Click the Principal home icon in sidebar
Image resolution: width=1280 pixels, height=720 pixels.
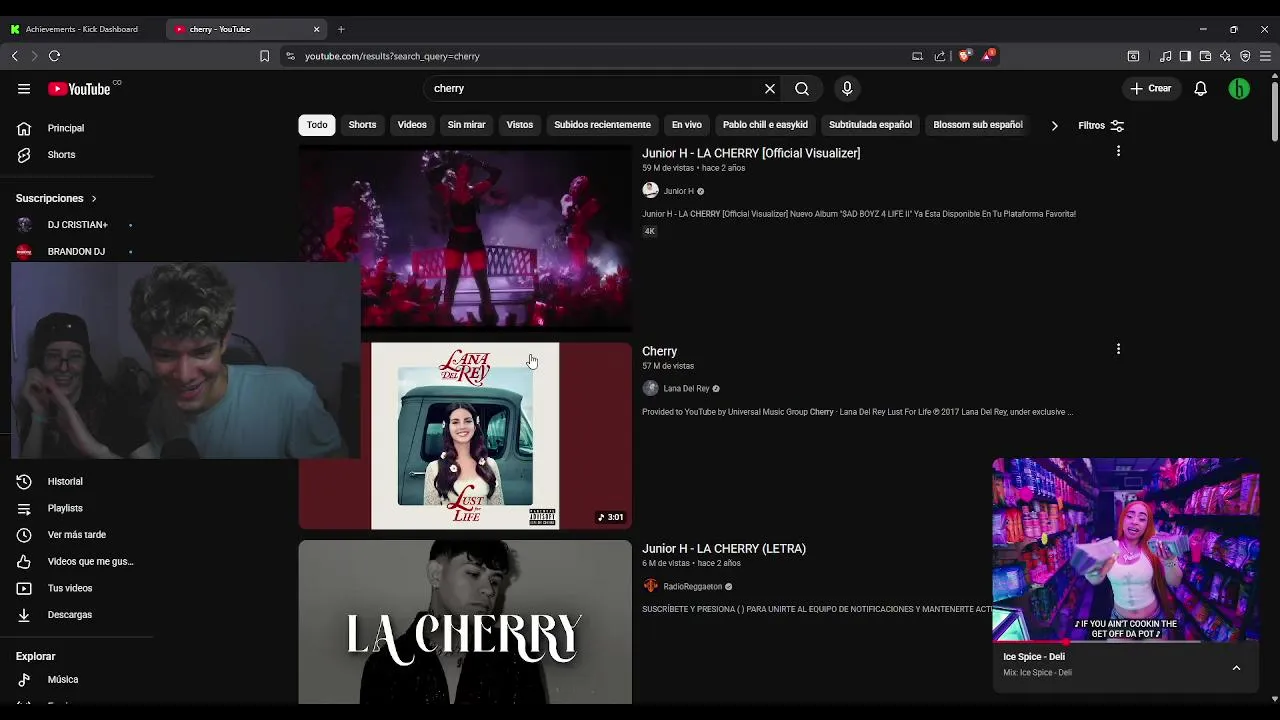coord(24,128)
